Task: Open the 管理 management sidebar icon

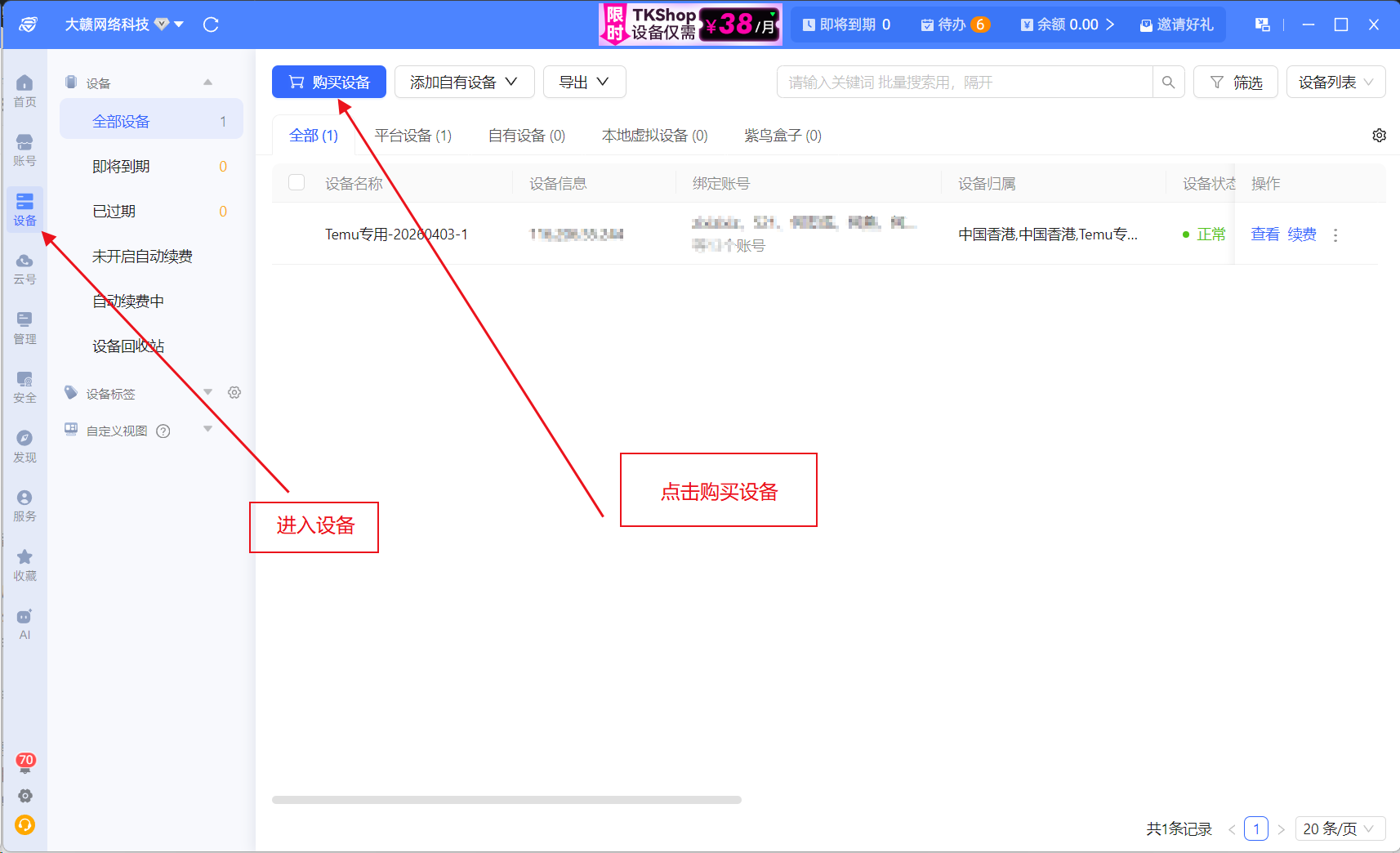Action: point(25,328)
